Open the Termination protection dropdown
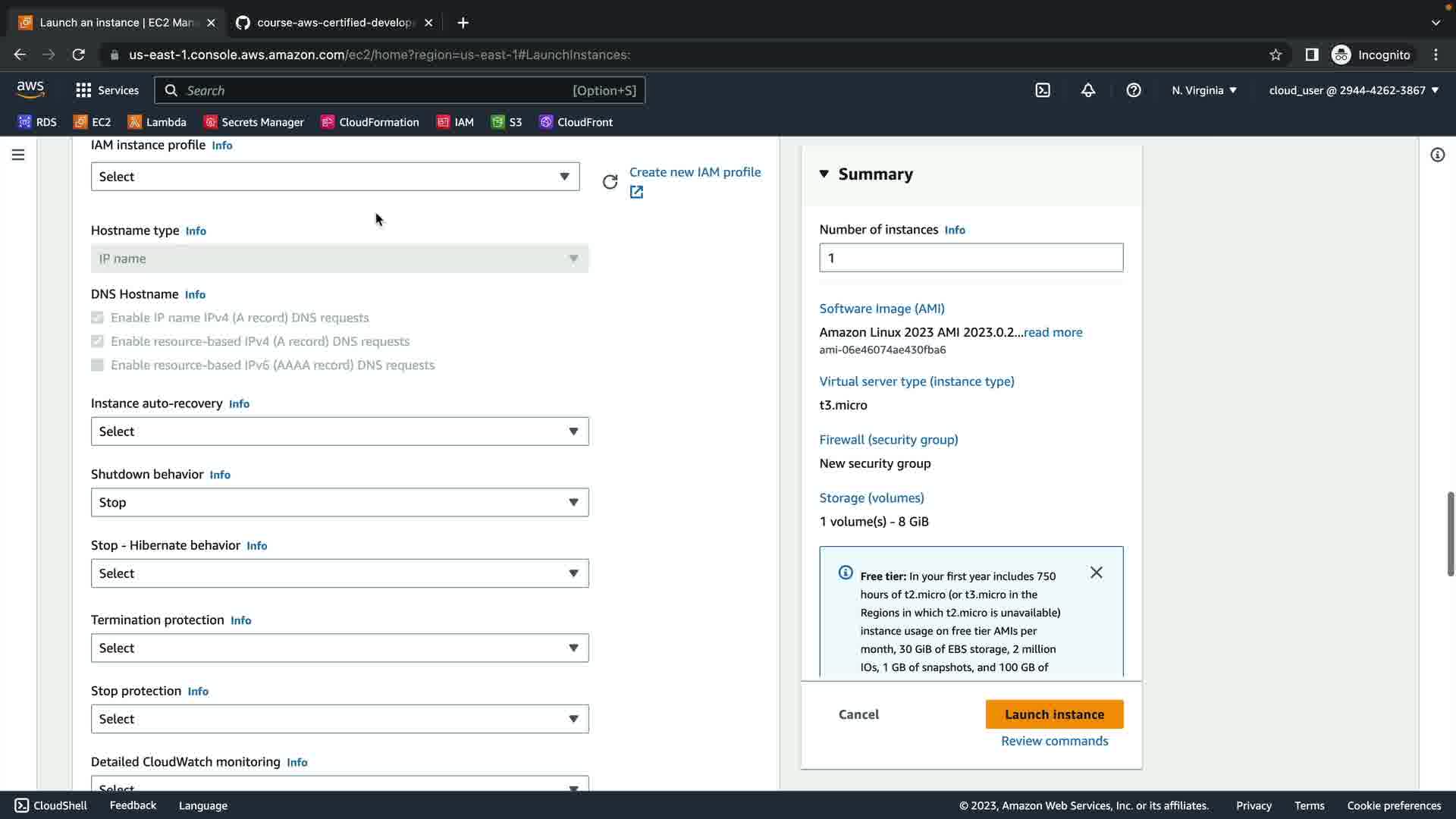 pyautogui.click(x=339, y=648)
